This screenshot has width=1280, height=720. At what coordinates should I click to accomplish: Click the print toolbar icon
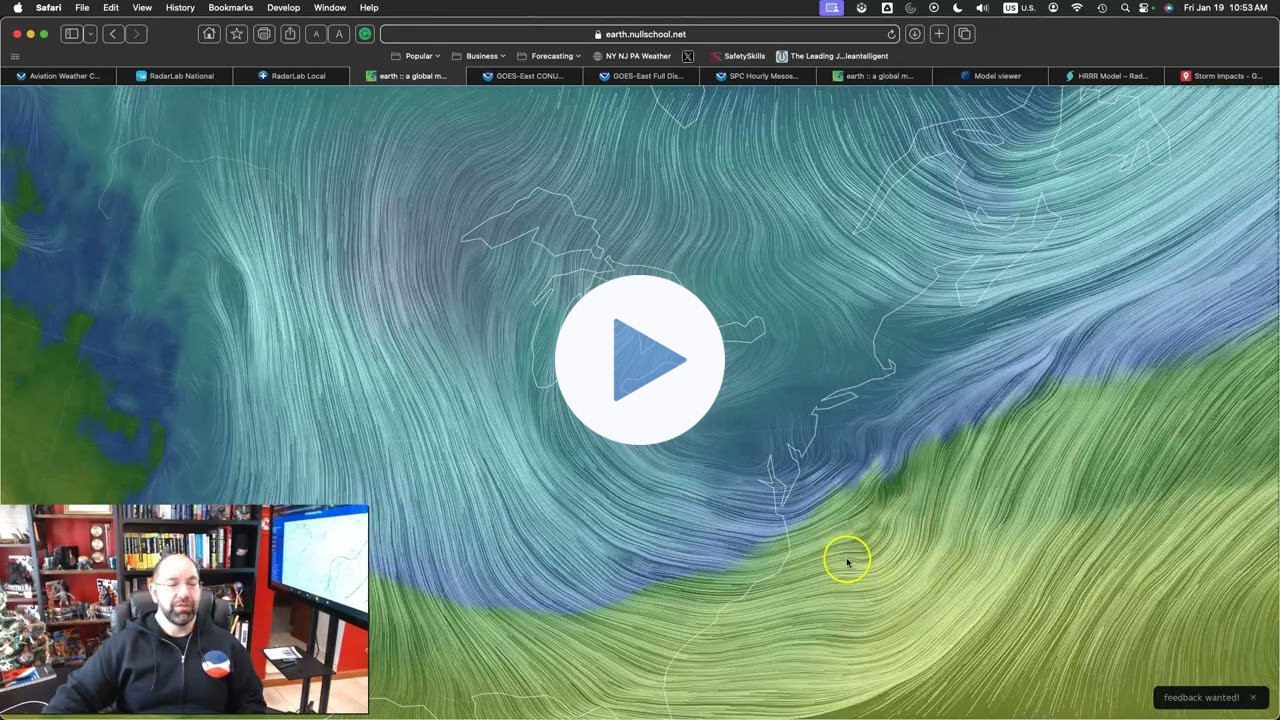[264, 34]
